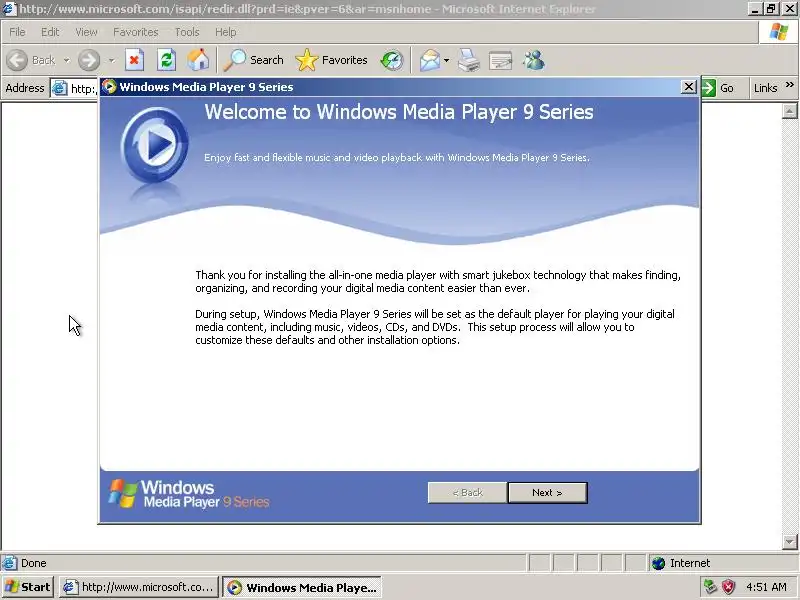The width and height of the screenshot is (800, 600).
Task: Click the Done status bar text
Action: point(34,563)
